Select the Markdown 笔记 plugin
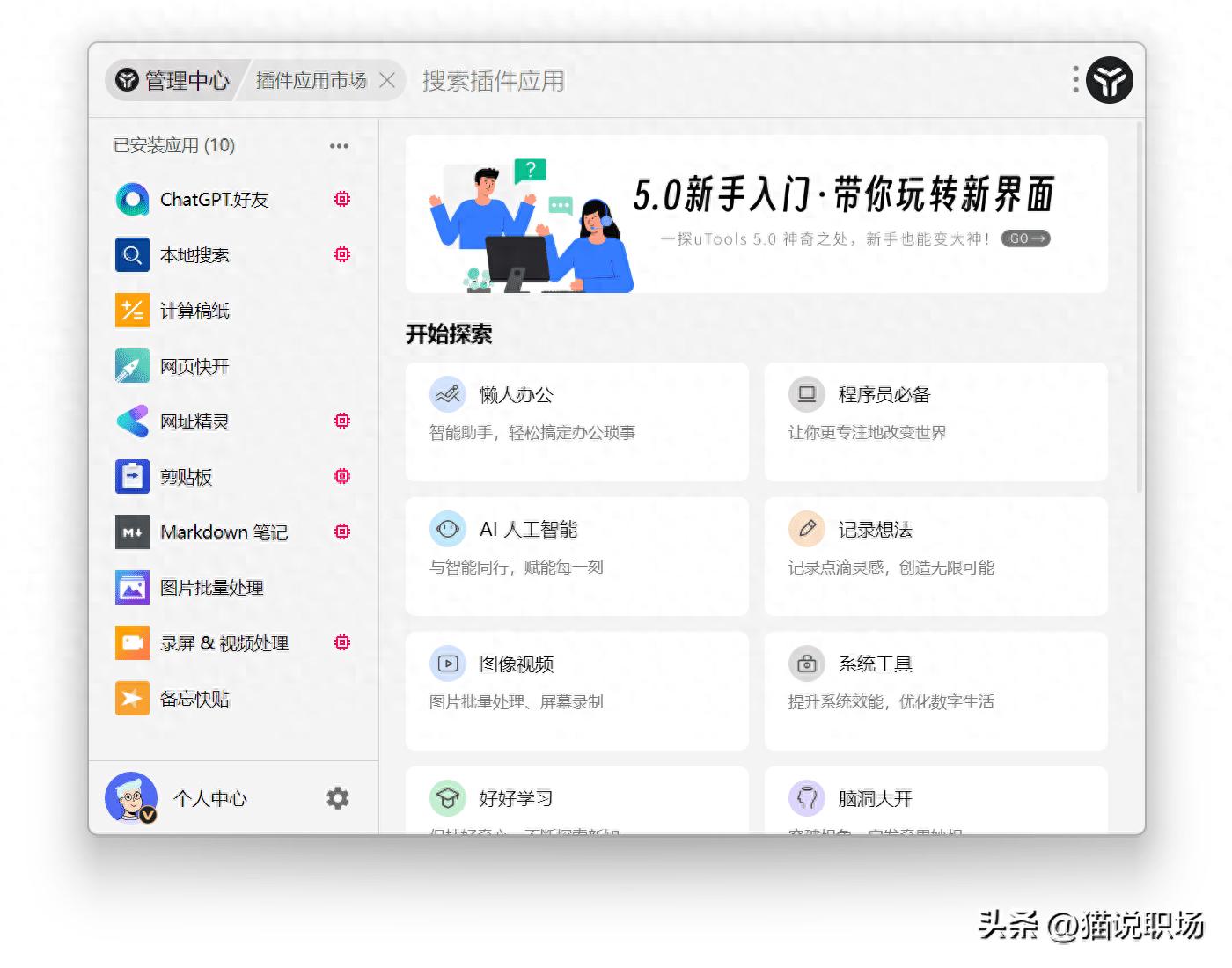 [x=132, y=532]
